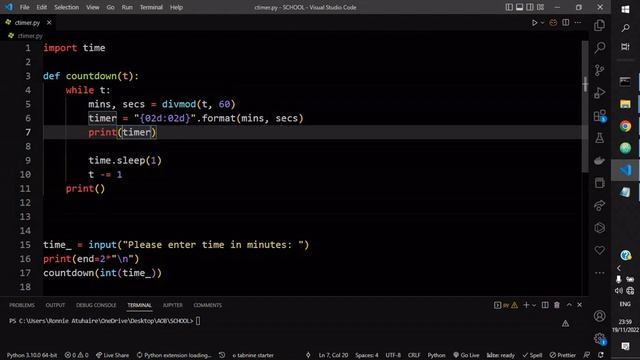
Task: Open the heart icon activity bar view
Action: pyautogui.click(x=600, y=250)
